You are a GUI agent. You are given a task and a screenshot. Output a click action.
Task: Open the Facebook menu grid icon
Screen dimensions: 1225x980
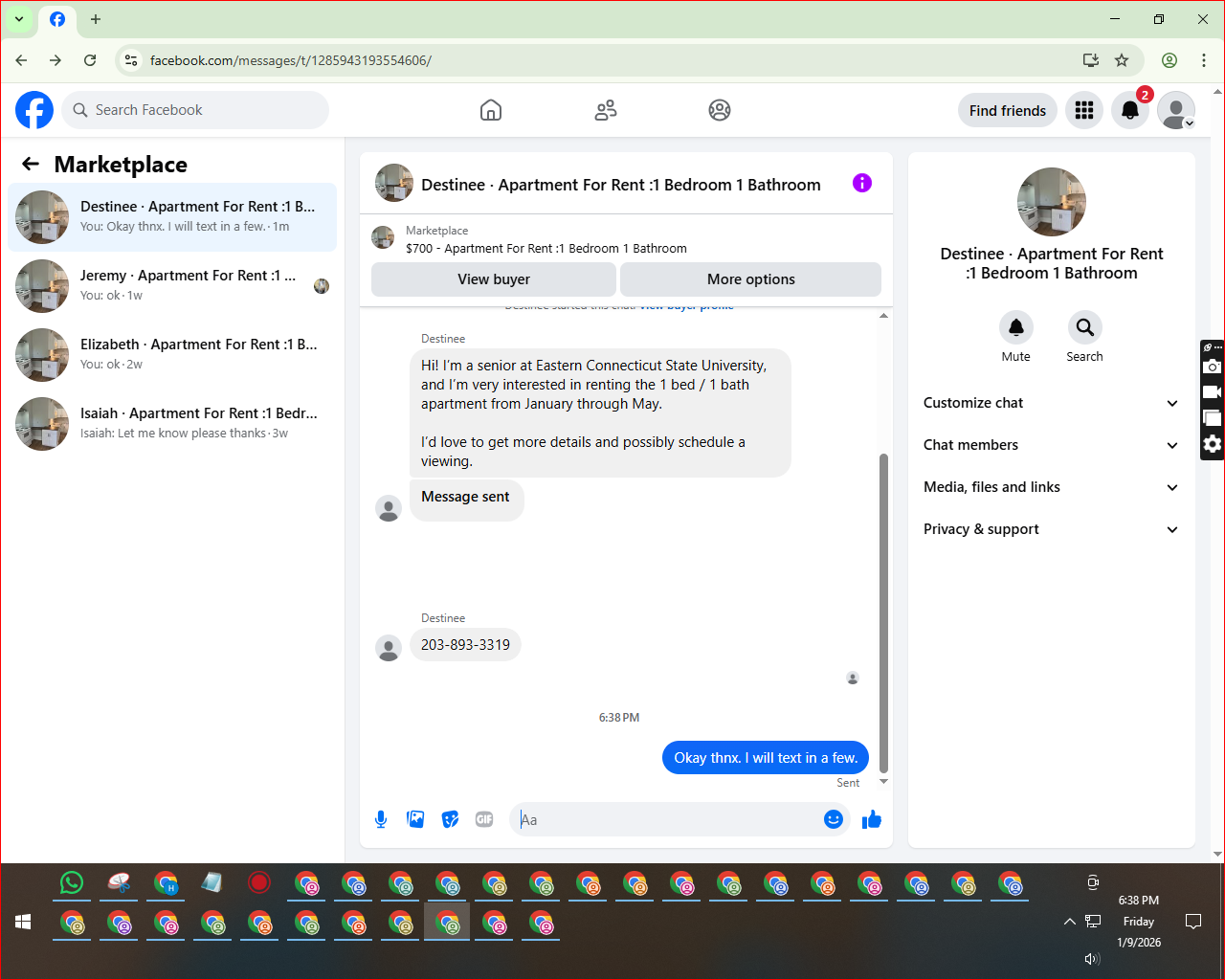(x=1084, y=110)
